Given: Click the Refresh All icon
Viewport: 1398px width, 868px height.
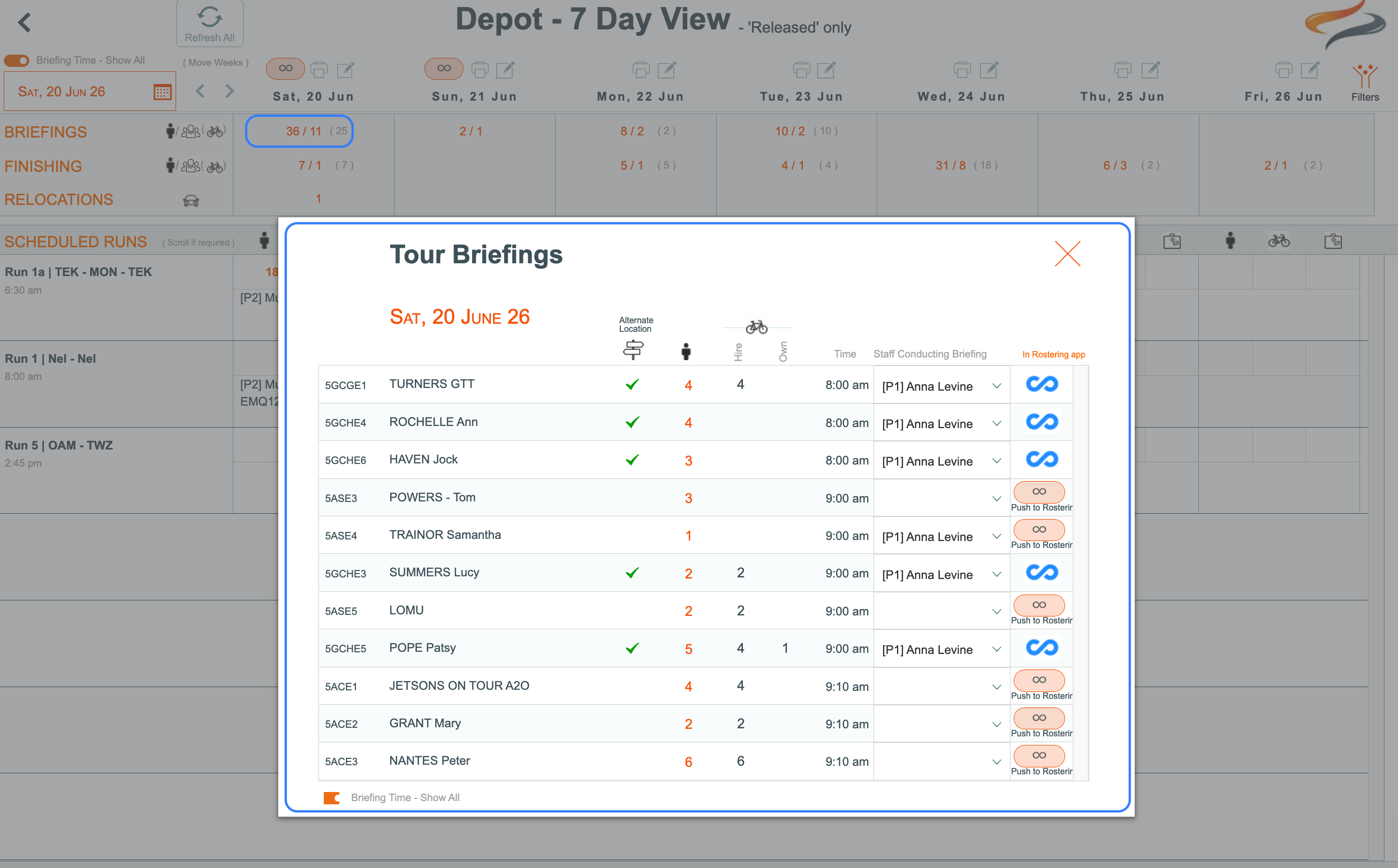Looking at the screenshot, I should point(210,17).
